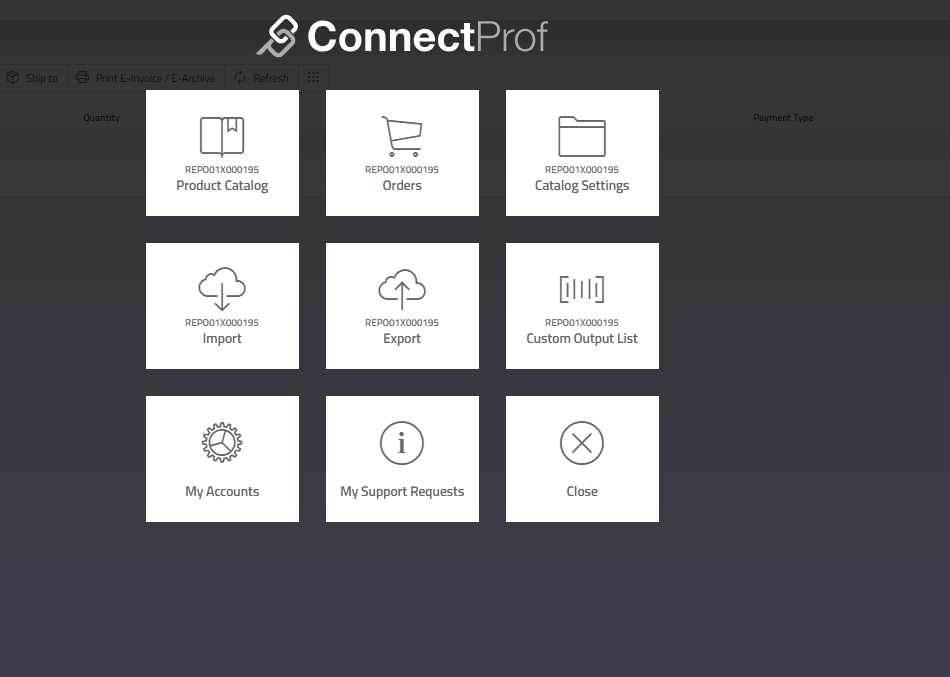Image resolution: width=950 pixels, height=677 pixels.
Task: Click the grid menu icon in toolbar
Action: pyautogui.click(x=313, y=78)
